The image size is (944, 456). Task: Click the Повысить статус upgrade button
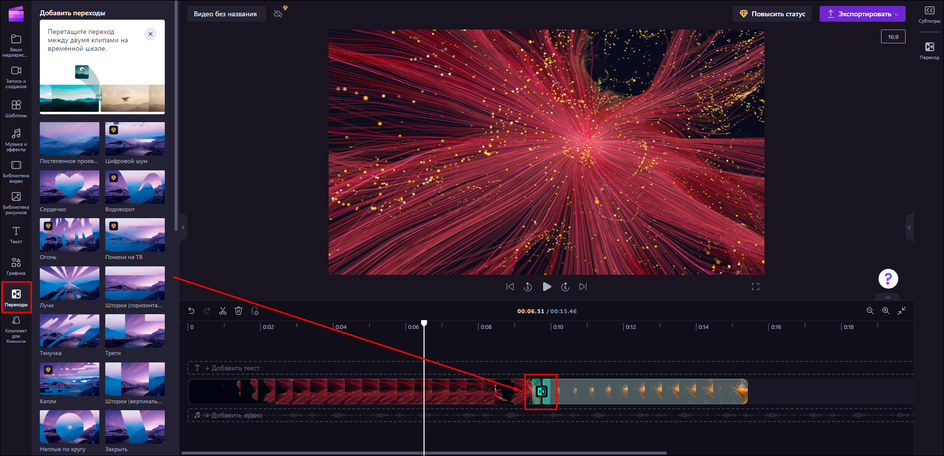pos(770,14)
